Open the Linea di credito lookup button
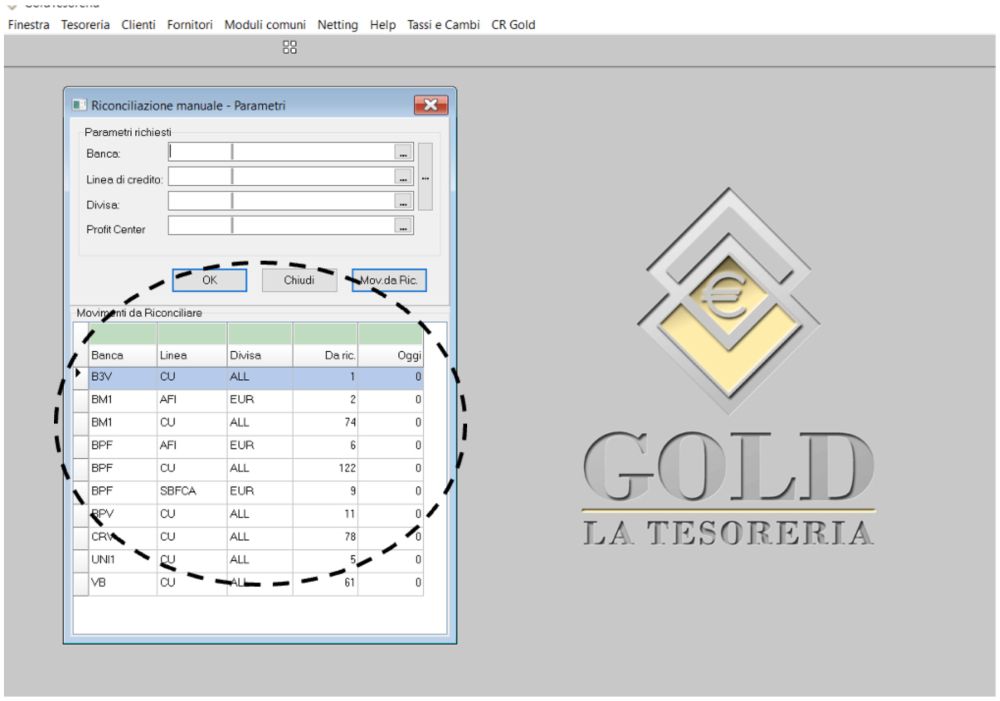This screenshot has width=1000, height=701. pos(403,177)
